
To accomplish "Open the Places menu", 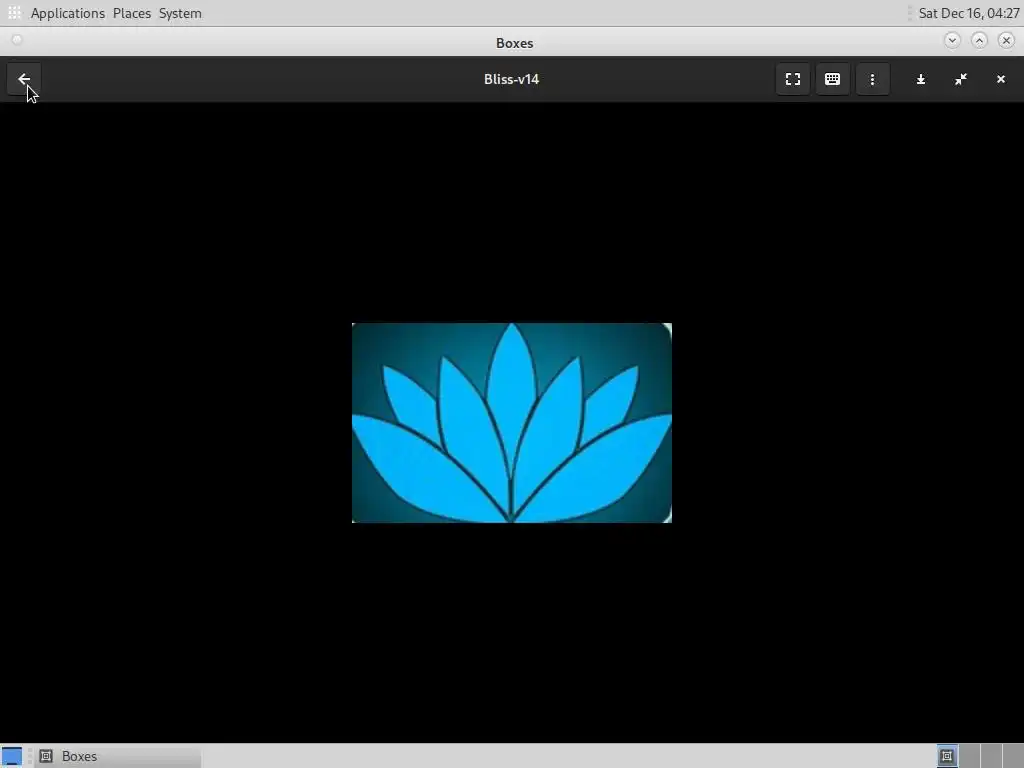I will click(132, 13).
